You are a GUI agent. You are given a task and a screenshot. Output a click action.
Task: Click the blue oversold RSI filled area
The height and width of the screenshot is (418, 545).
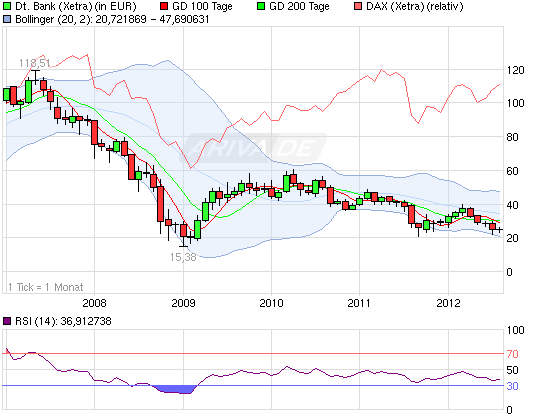(x=176, y=389)
